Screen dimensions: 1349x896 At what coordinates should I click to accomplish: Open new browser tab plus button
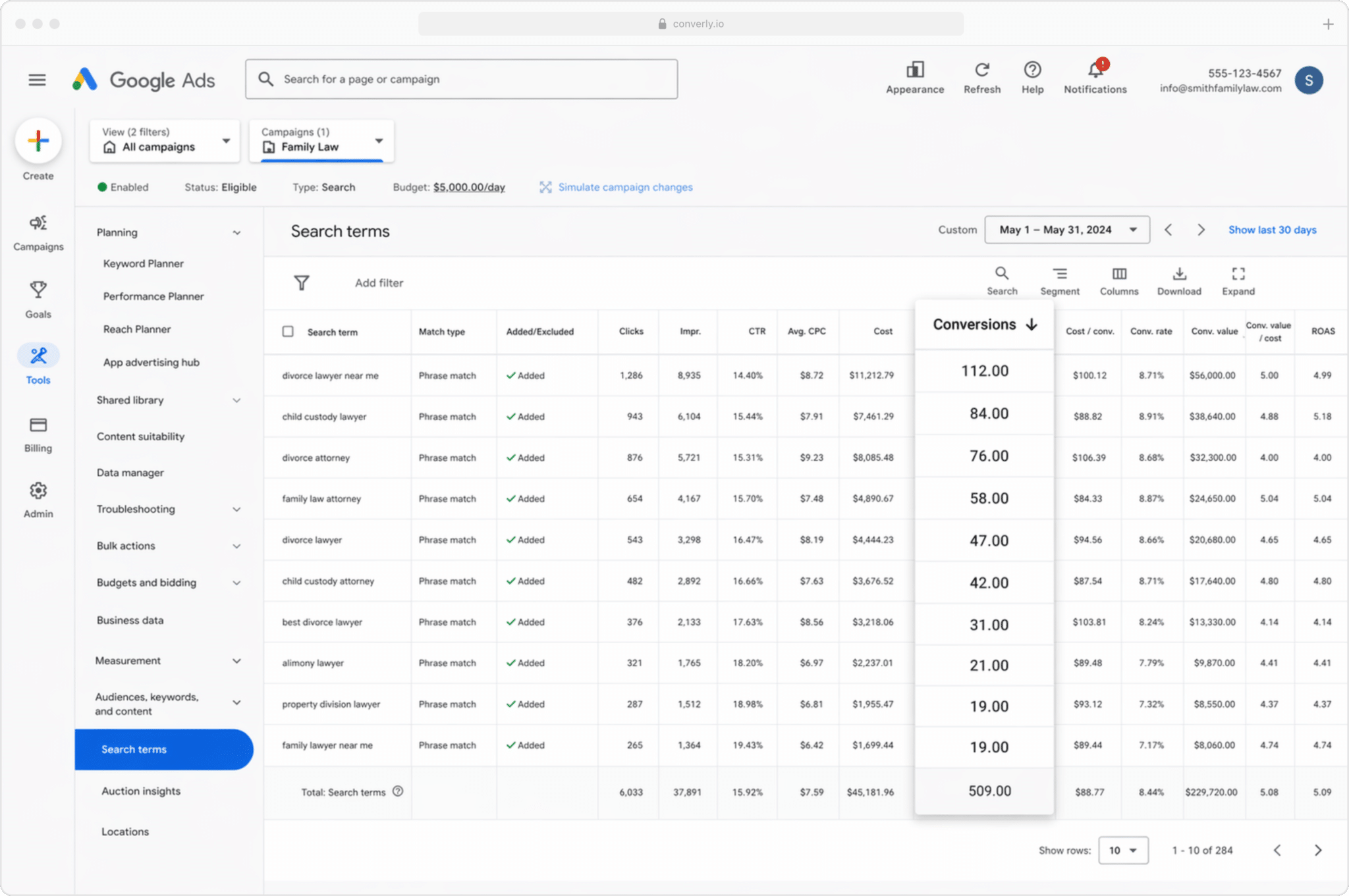pyautogui.click(x=1328, y=24)
